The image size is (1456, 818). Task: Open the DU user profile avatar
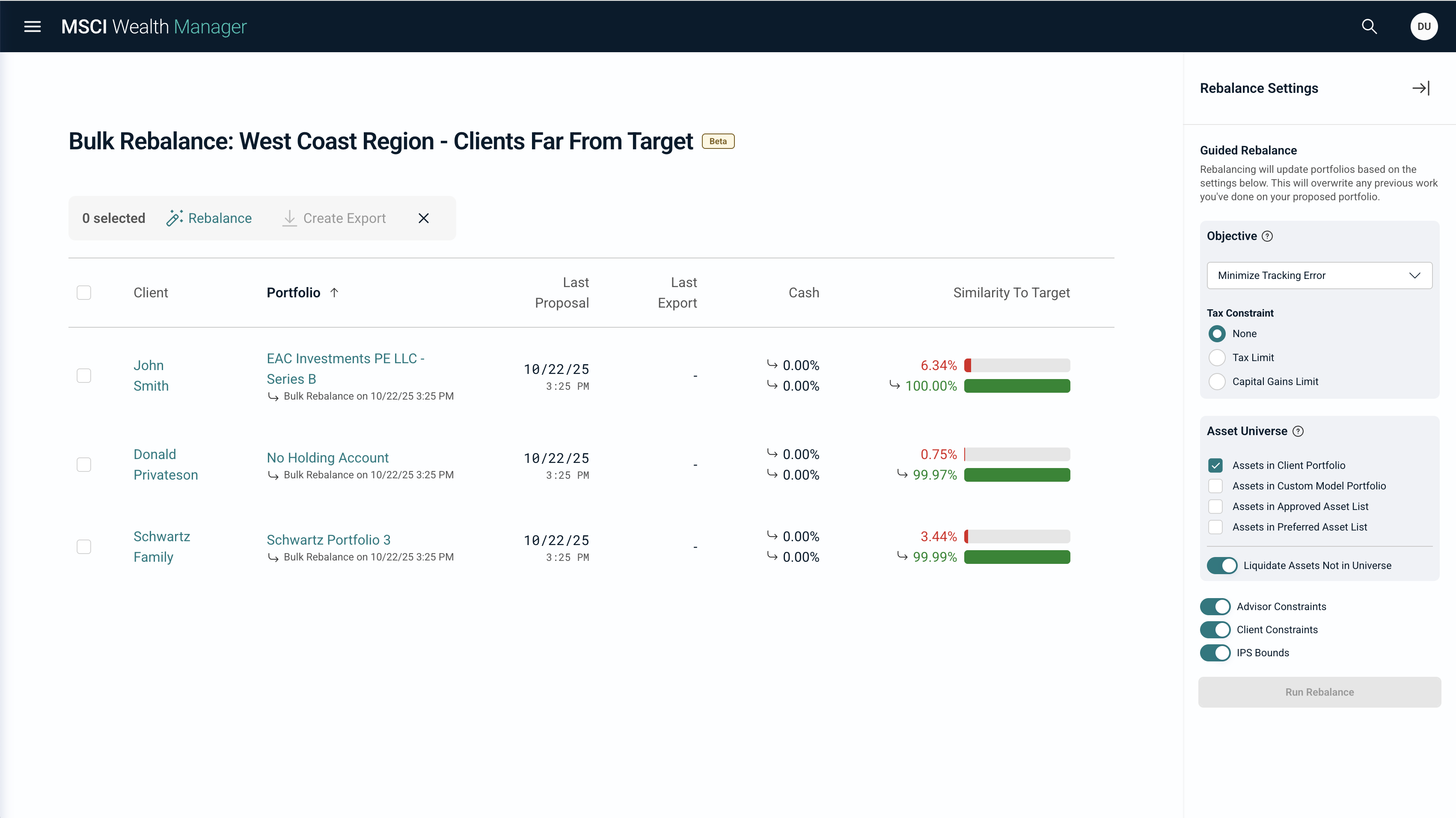coord(1424,27)
